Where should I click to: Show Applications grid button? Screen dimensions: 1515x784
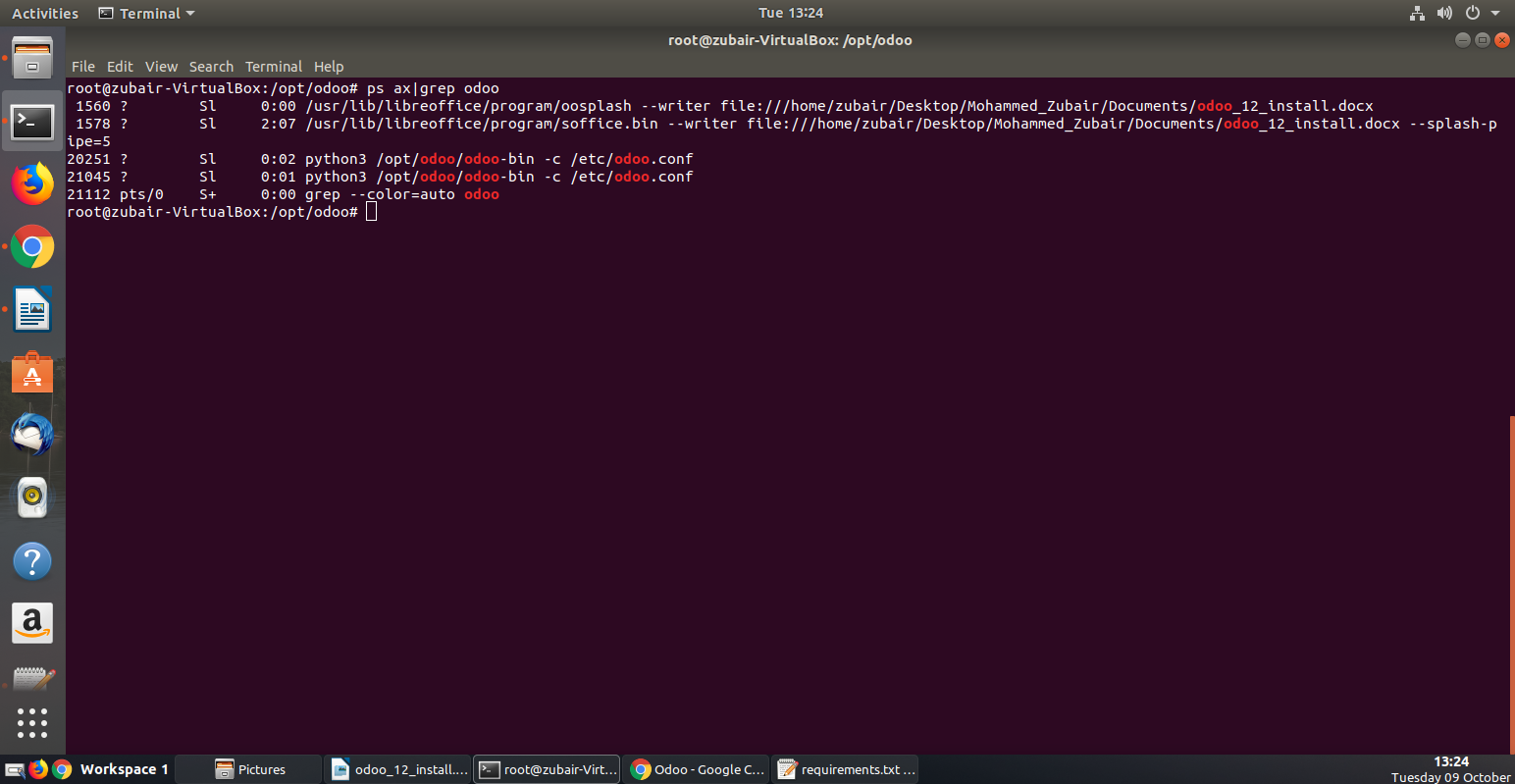click(x=32, y=723)
